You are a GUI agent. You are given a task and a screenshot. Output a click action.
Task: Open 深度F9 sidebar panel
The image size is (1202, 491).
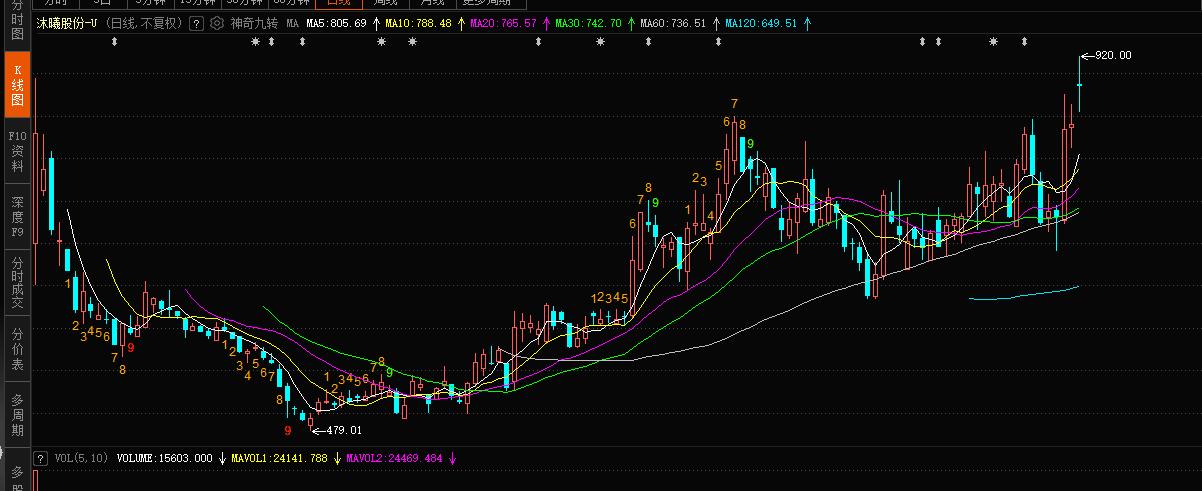coord(17,217)
